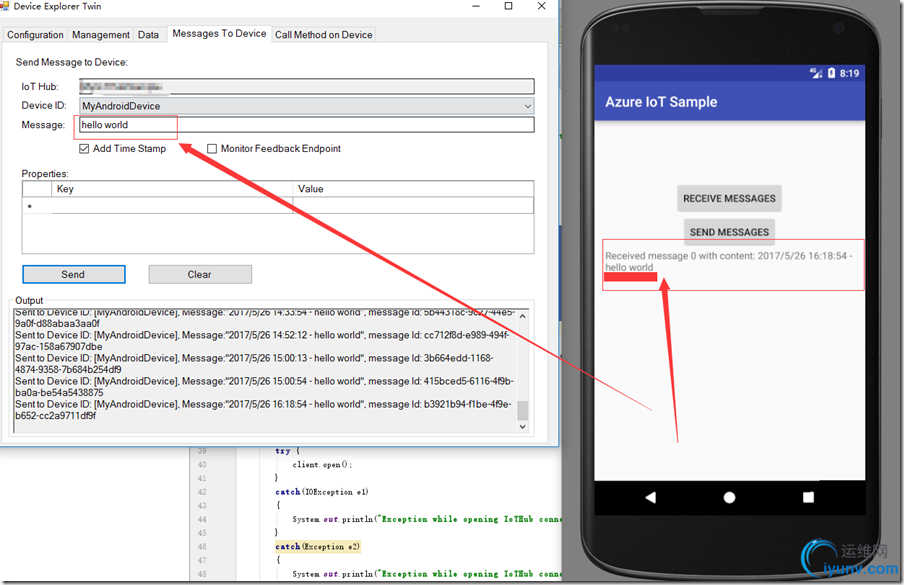Click Output scrollbar up arrow
Image resolution: width=904 pixels, height=585 pixels.
pyautogui.click(x=522, y=316)
